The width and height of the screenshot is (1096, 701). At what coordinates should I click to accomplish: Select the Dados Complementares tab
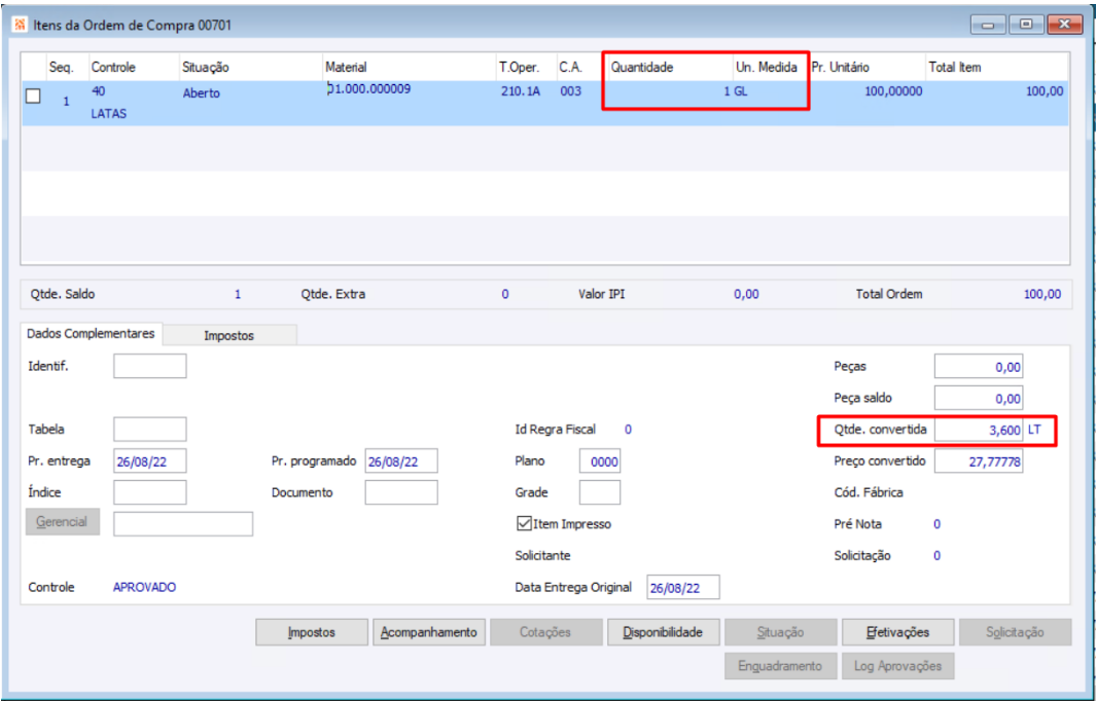click(91, 333)
